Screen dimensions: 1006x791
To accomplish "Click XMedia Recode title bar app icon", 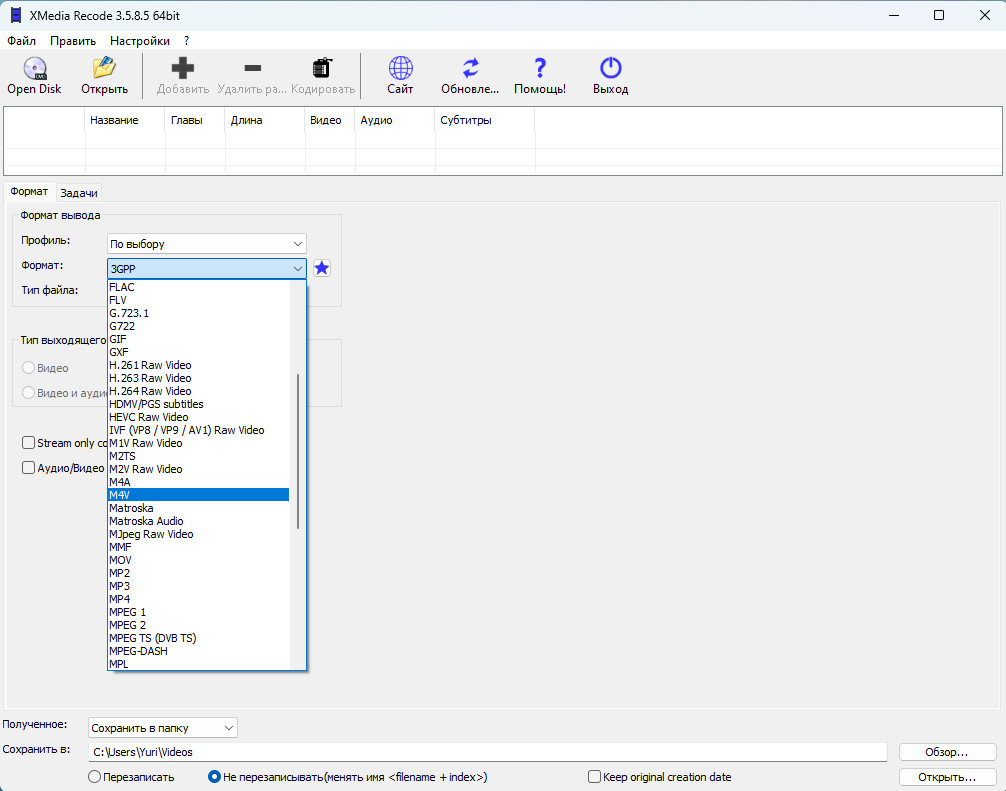I will pyautogui.click(x=15, y=15).
